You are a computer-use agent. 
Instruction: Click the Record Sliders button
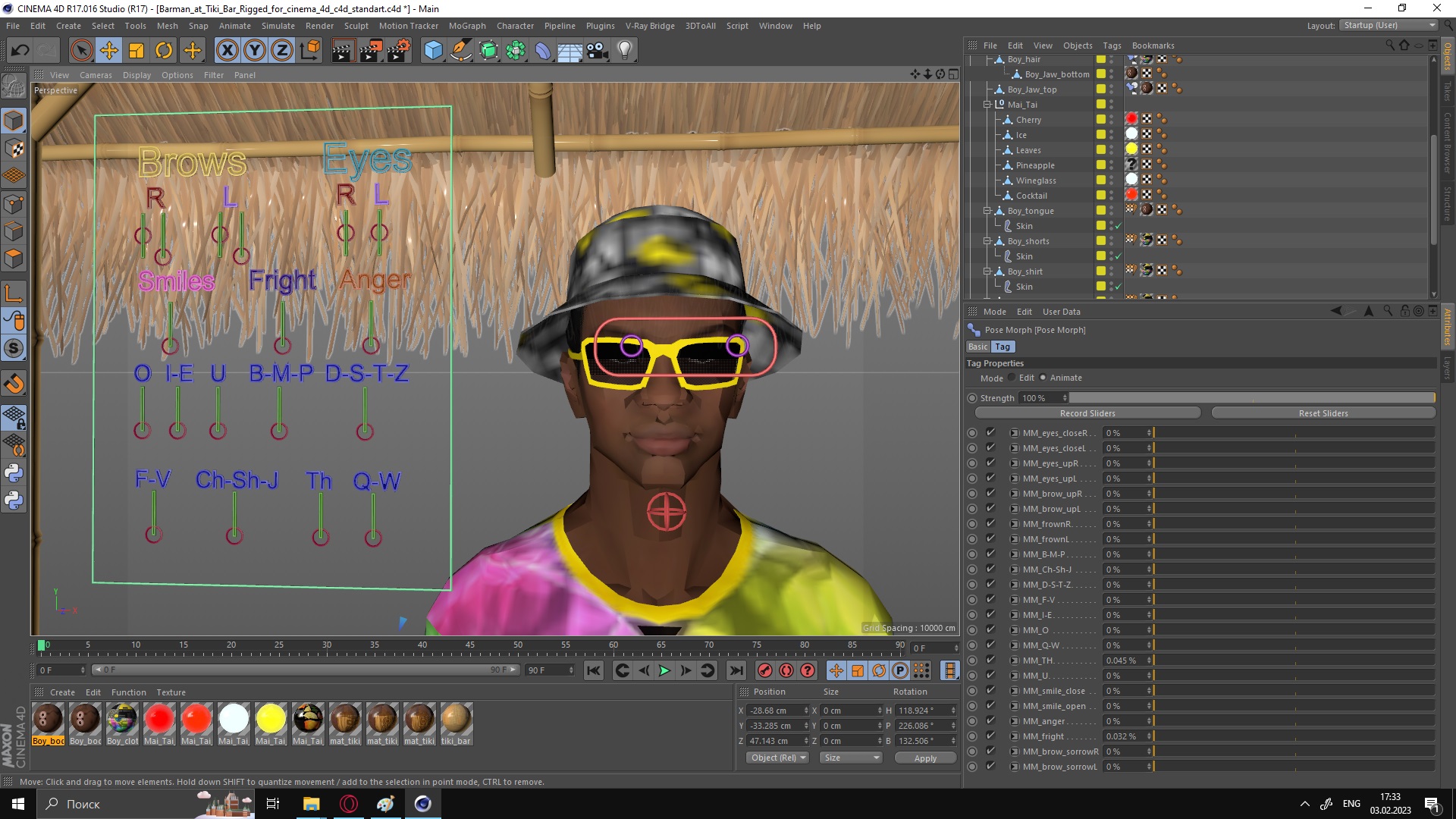click(1087, 413)
